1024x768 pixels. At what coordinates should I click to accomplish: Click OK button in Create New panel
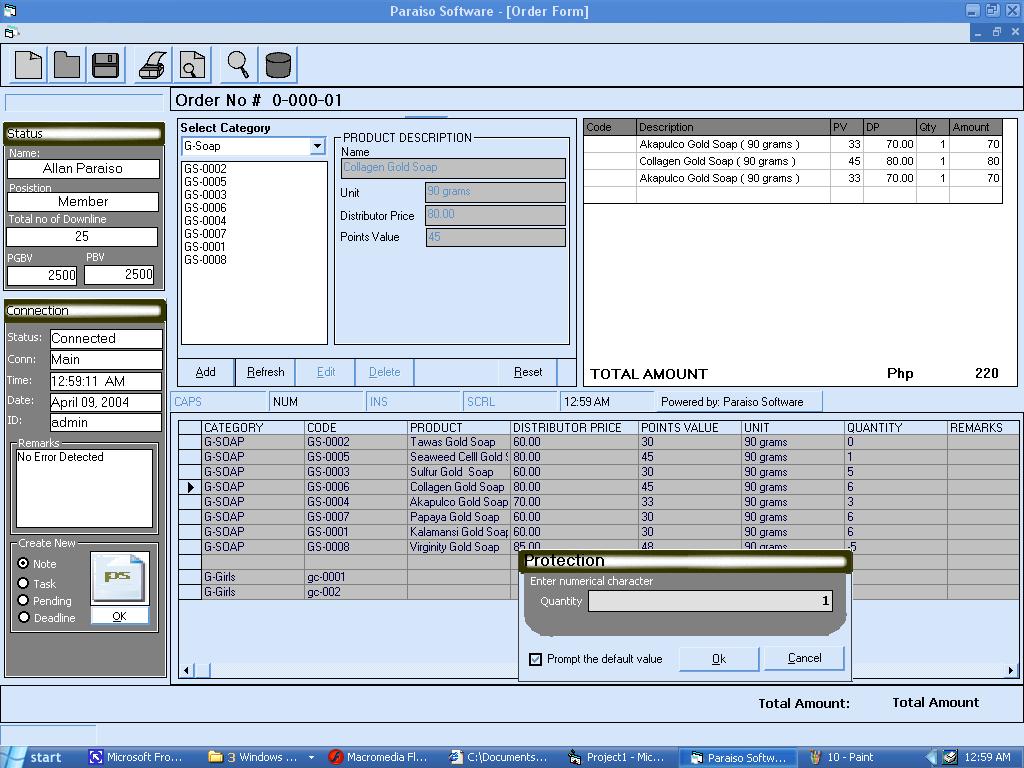point(120,616)
